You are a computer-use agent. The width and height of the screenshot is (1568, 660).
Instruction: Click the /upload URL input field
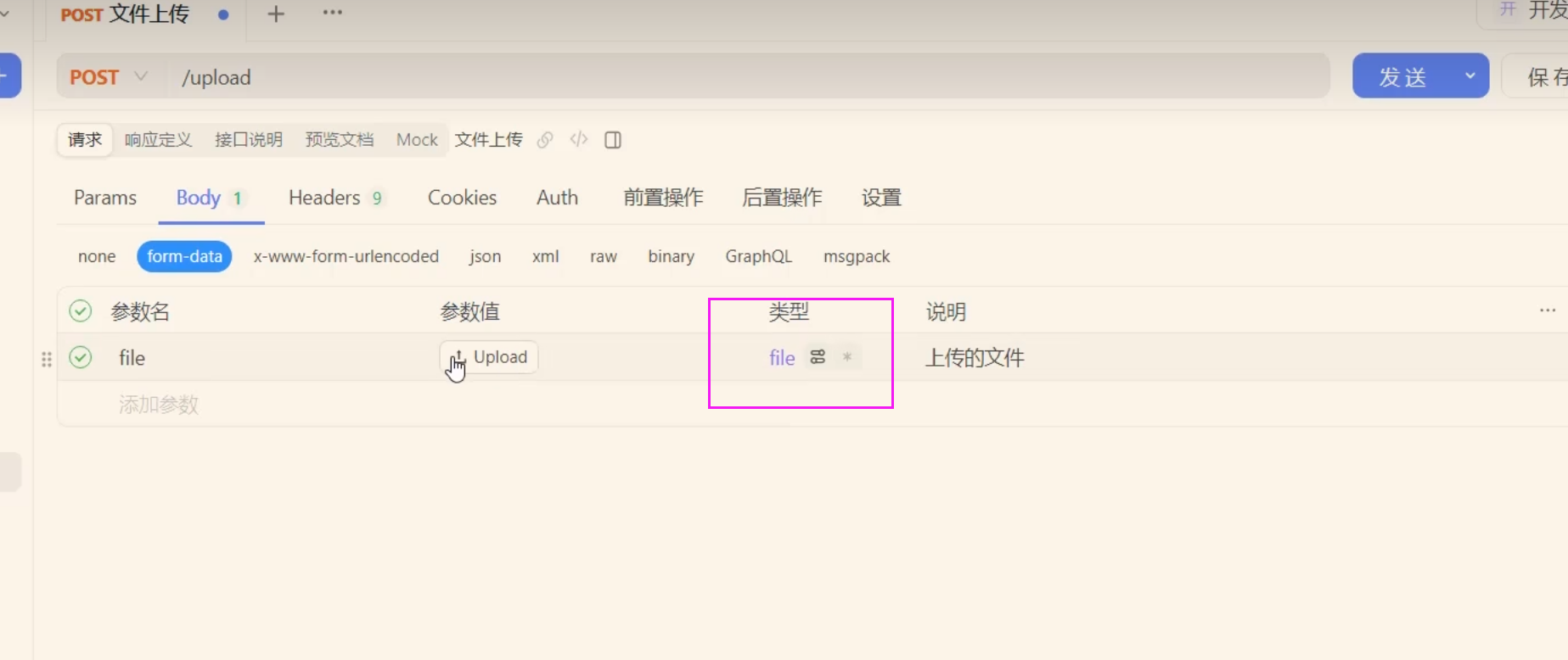pos(747,77)
